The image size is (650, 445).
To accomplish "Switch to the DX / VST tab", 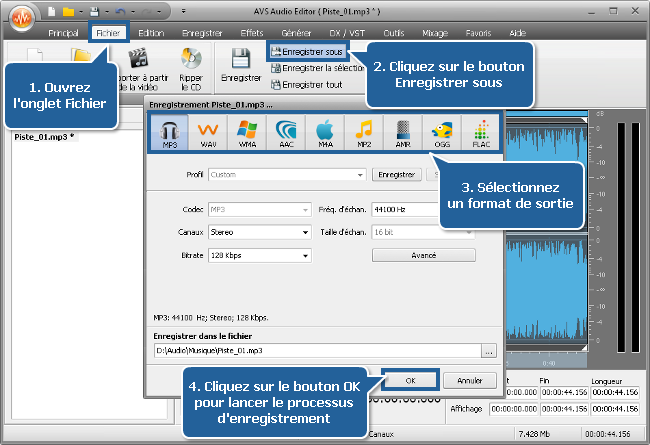I will tap(347, 33).
